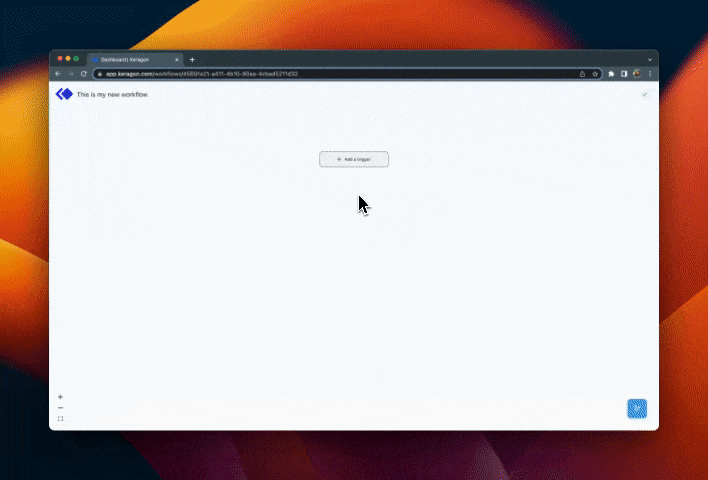
Task: Reload the Keragon page
Action: pos(83,74)
